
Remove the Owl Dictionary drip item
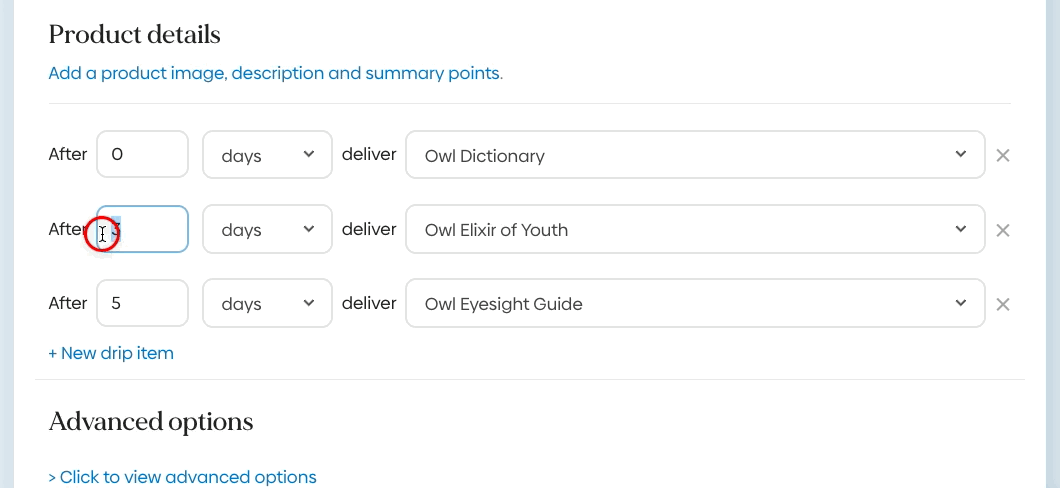[x=1003, y=155]
